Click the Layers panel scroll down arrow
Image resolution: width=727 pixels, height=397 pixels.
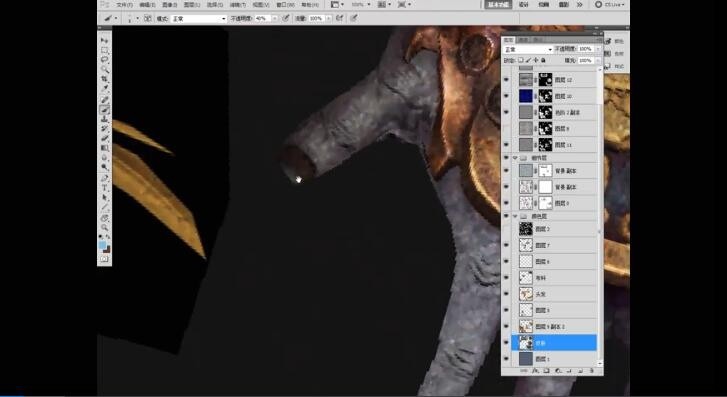coord(600,364)
